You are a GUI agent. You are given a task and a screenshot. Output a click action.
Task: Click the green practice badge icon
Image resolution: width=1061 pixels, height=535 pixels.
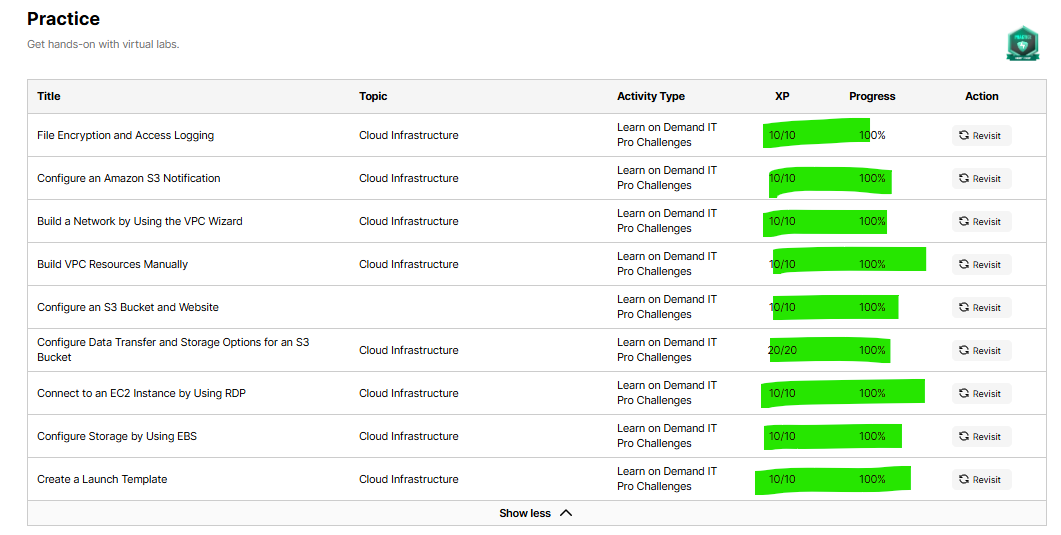click(x=1022, y=44)
